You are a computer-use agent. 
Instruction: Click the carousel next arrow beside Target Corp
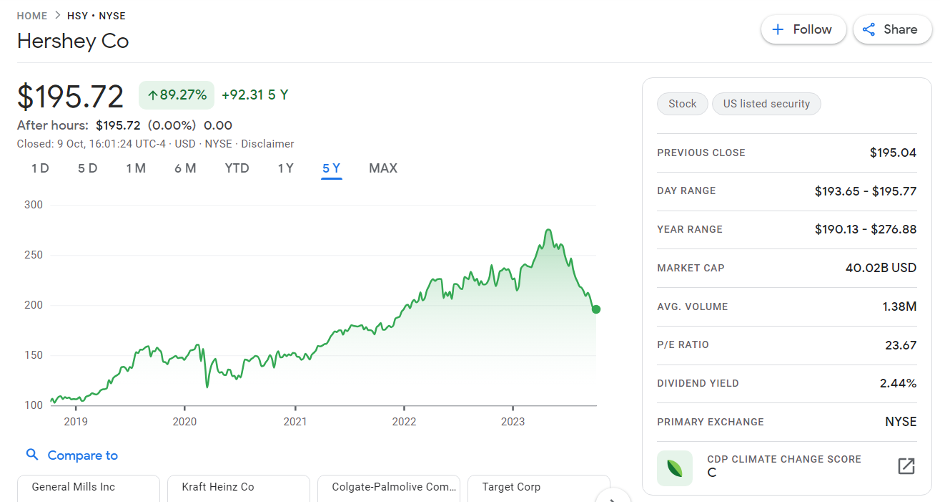click(610, 496)
